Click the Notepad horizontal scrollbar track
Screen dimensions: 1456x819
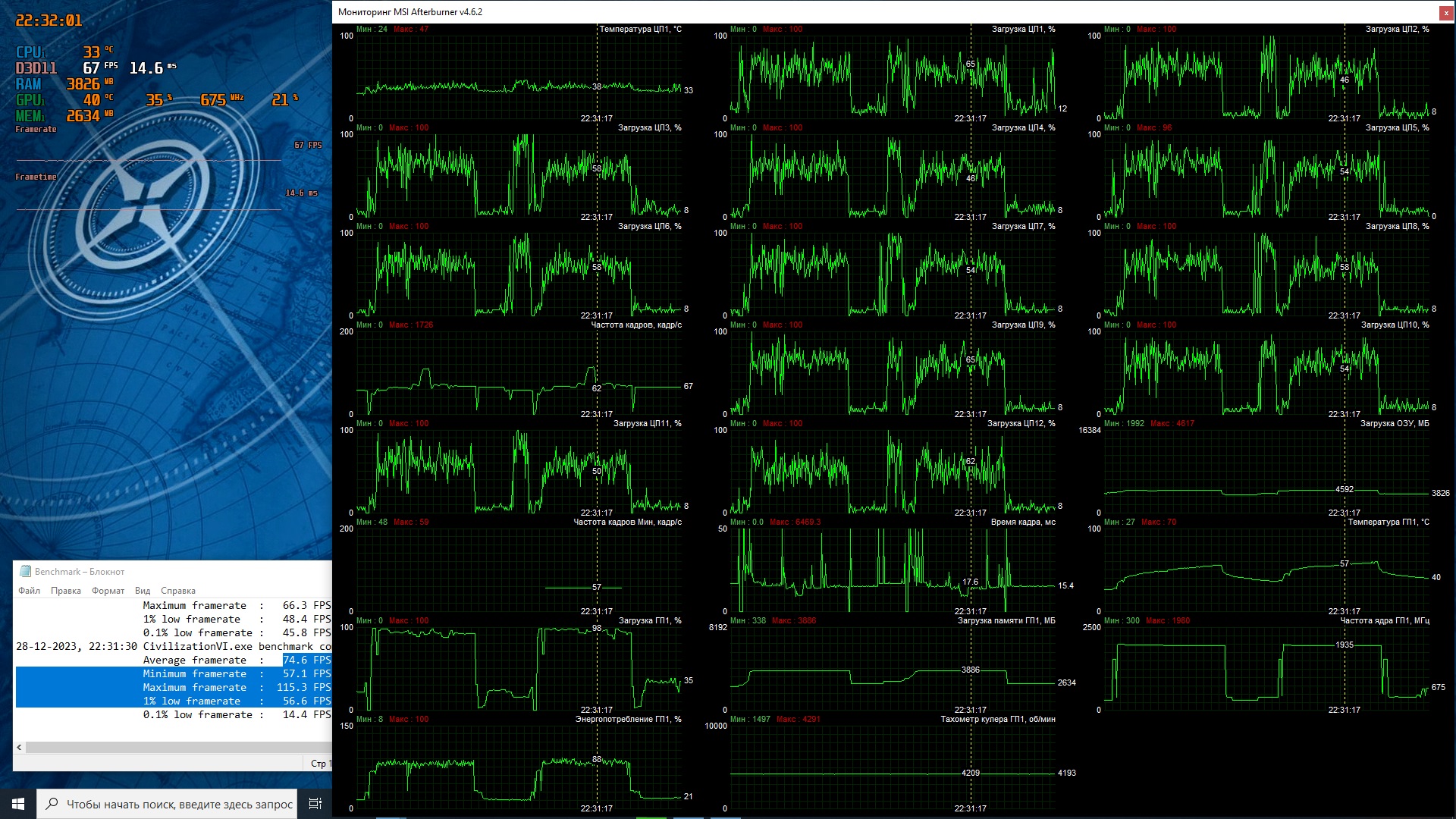(174, 747)
